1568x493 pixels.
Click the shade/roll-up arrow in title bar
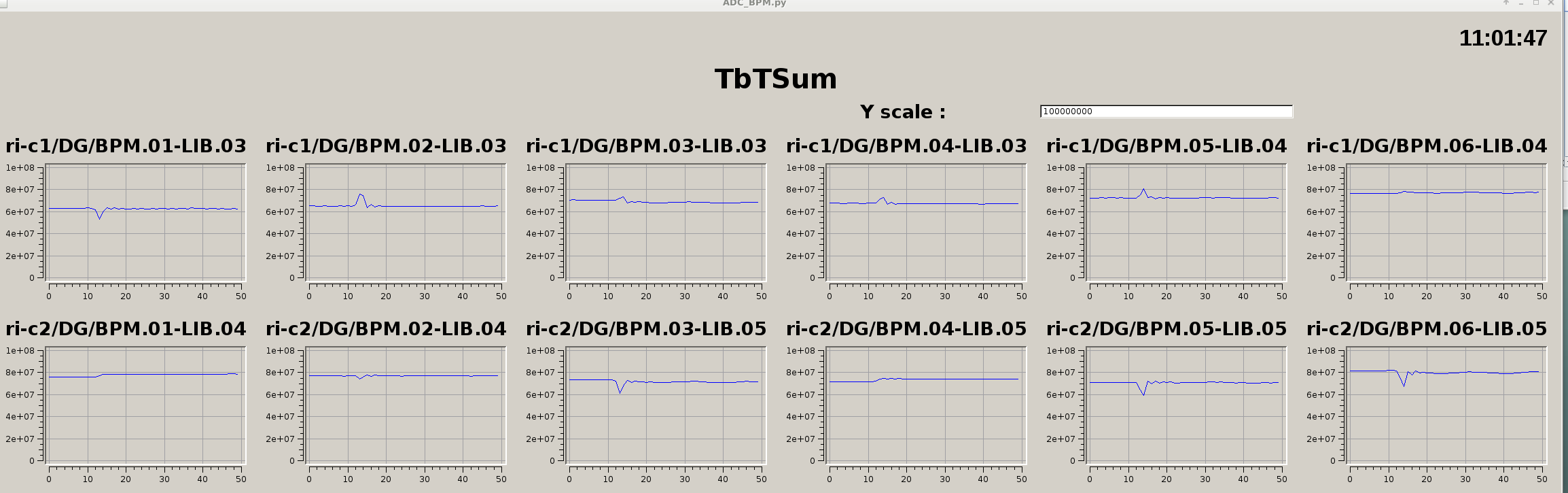1506,3
